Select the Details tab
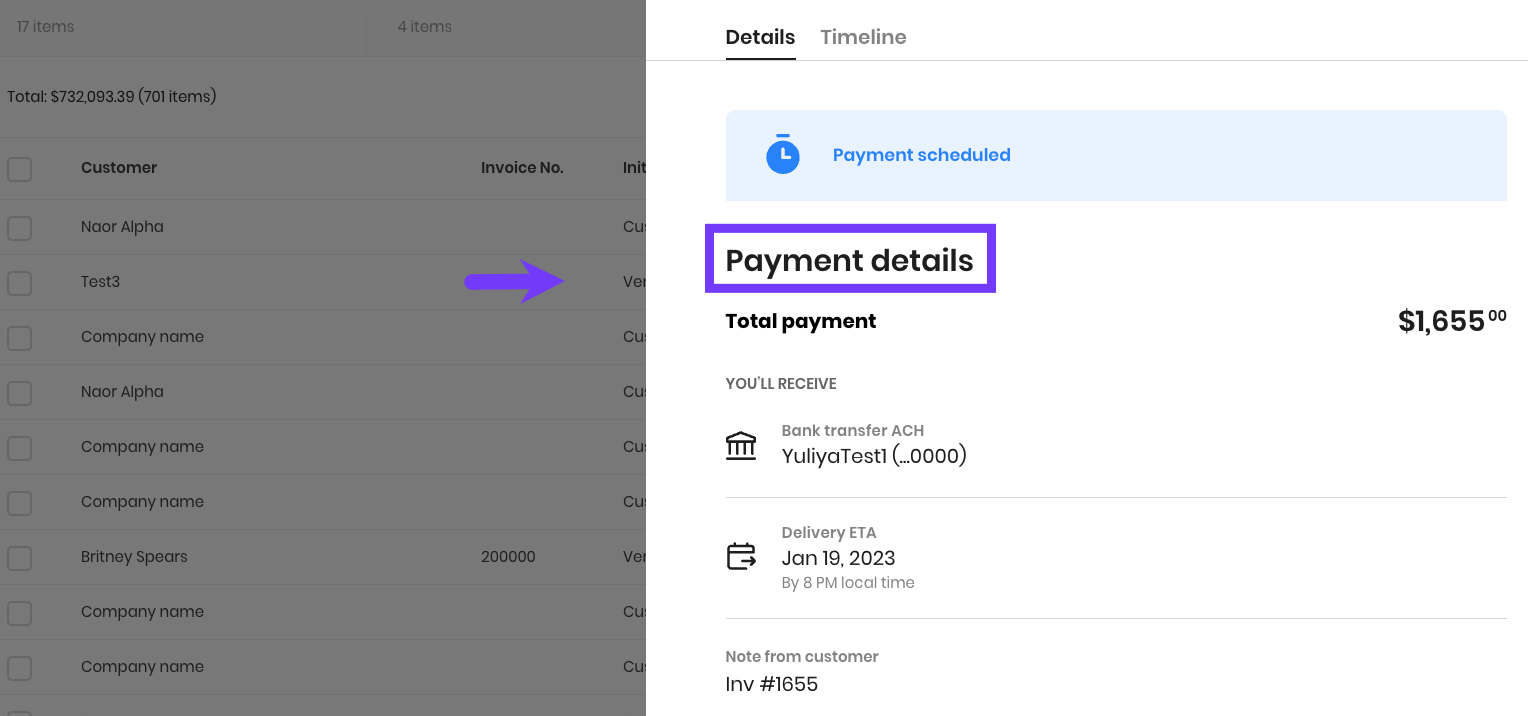The width and height of the screenshot is (1528, 716). (760, 37)
